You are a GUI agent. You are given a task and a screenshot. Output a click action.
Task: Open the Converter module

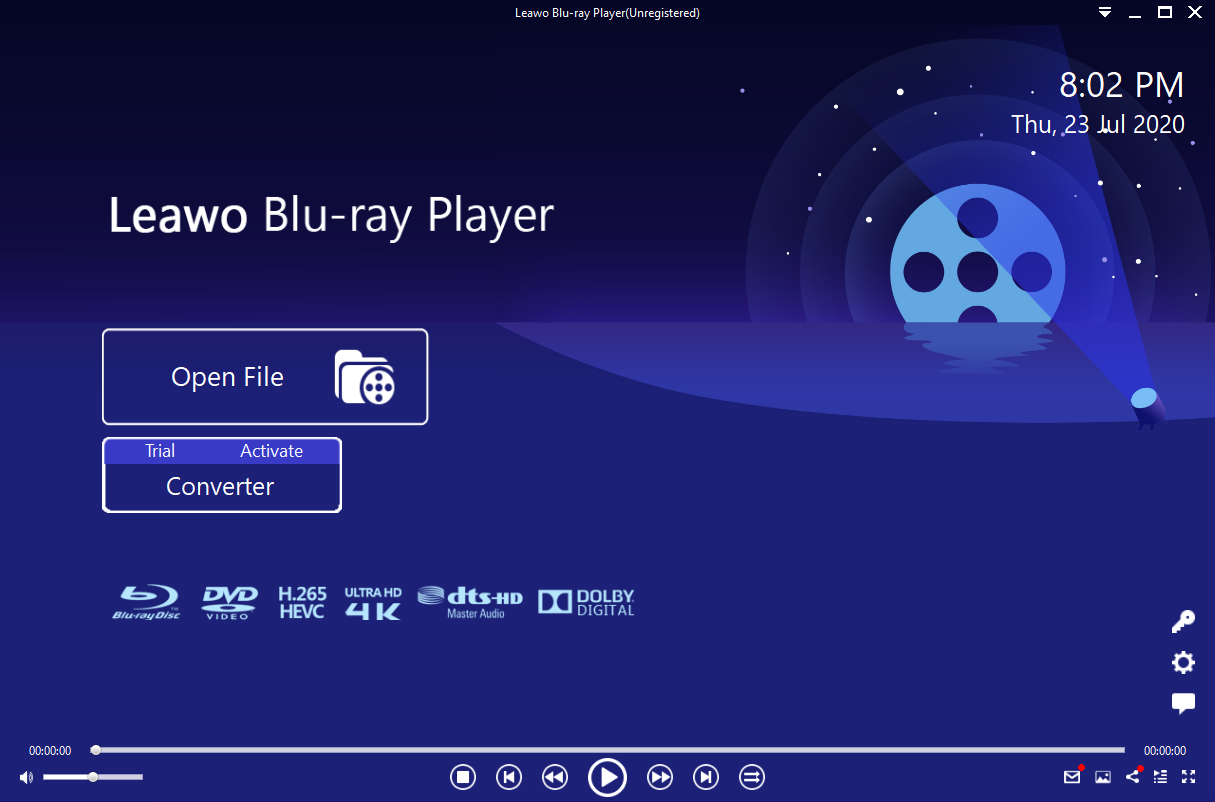click(221, 487)
